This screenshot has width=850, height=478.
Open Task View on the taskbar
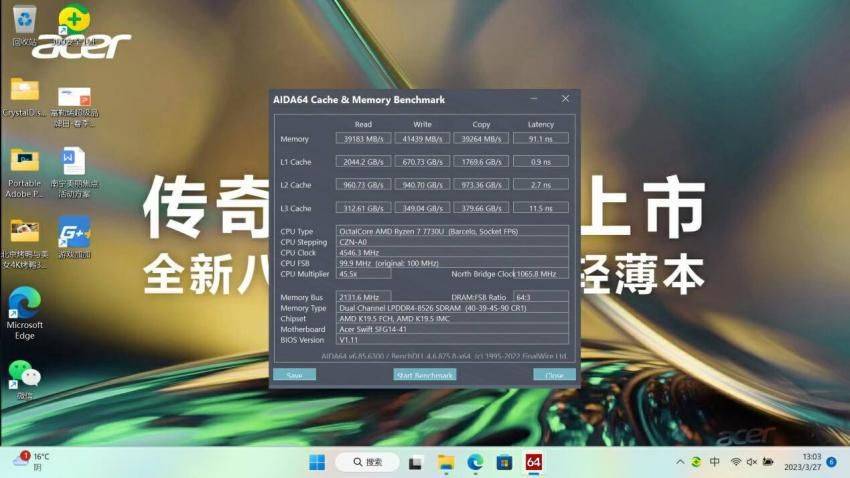click(x=416, y=462)
